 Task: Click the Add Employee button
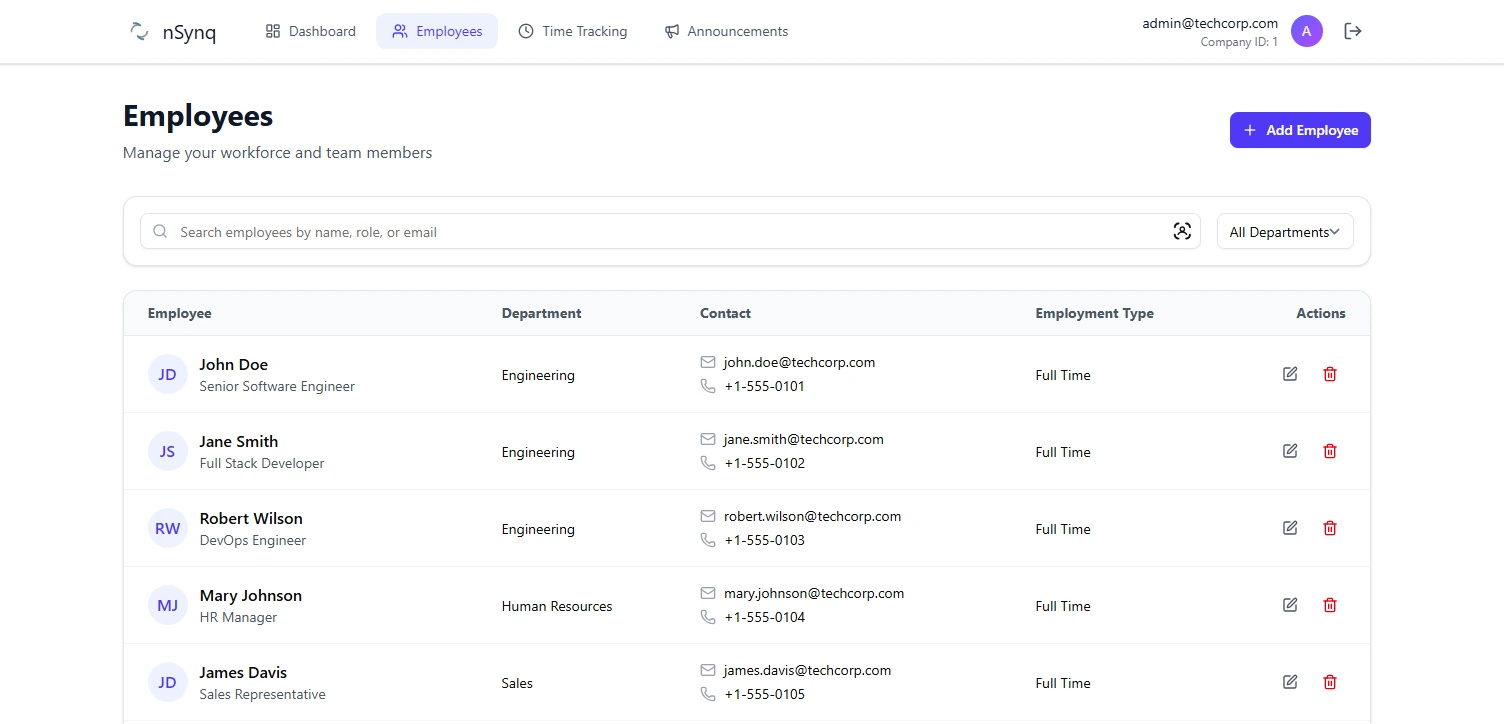point(1300,130)
